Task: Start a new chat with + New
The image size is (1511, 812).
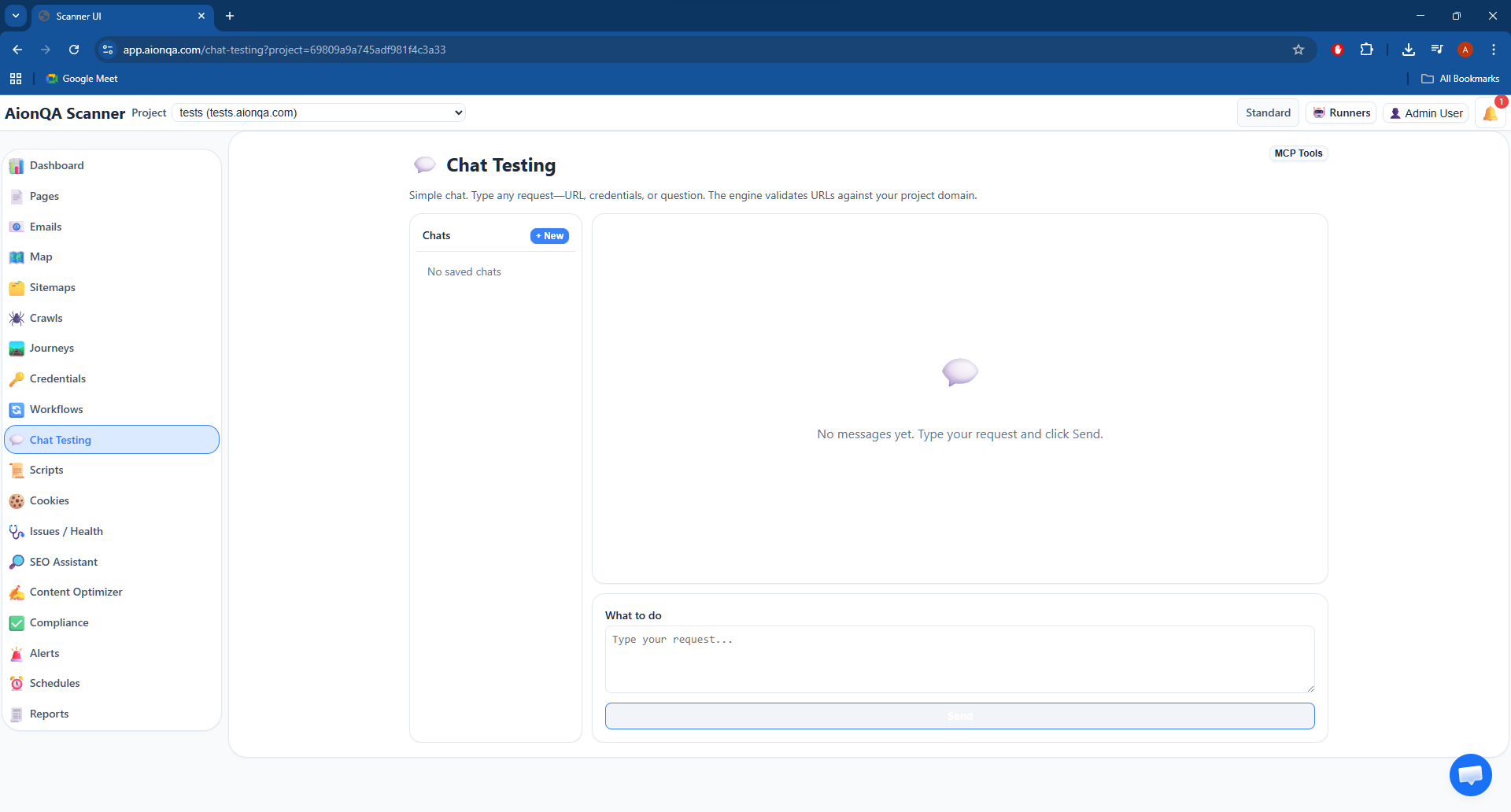Action: tap(549, 236)
